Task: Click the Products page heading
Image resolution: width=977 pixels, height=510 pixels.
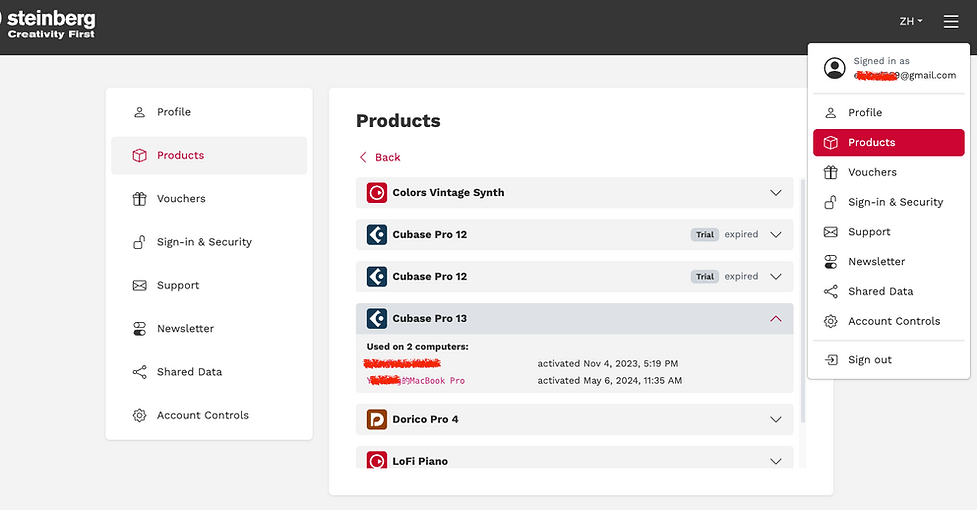Action: (x=398, y=121)
